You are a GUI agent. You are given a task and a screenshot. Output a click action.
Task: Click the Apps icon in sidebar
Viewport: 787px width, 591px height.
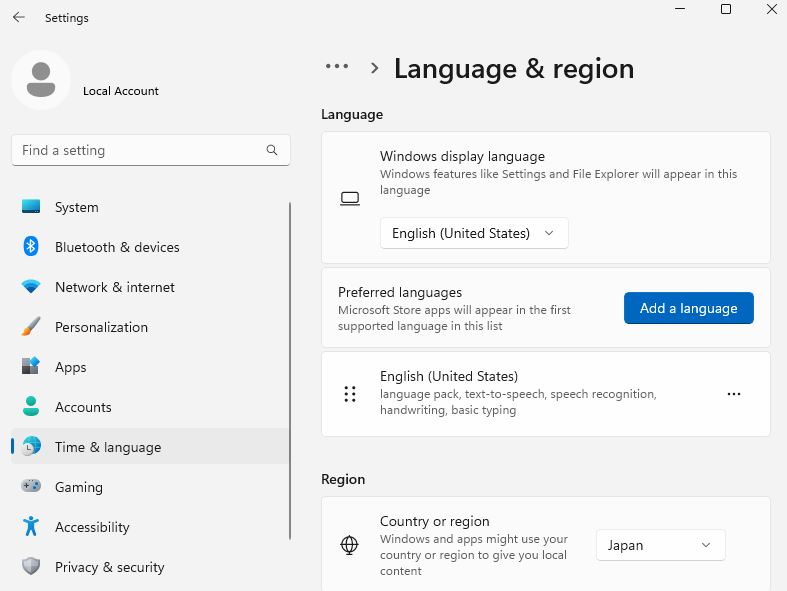coord(31,367)
